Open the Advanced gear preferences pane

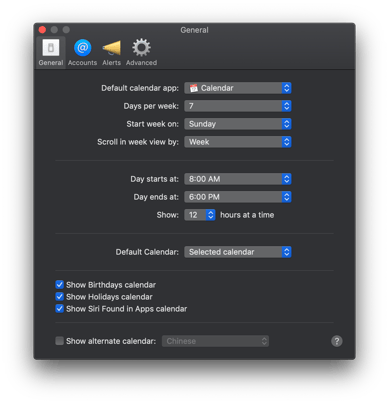141,52
